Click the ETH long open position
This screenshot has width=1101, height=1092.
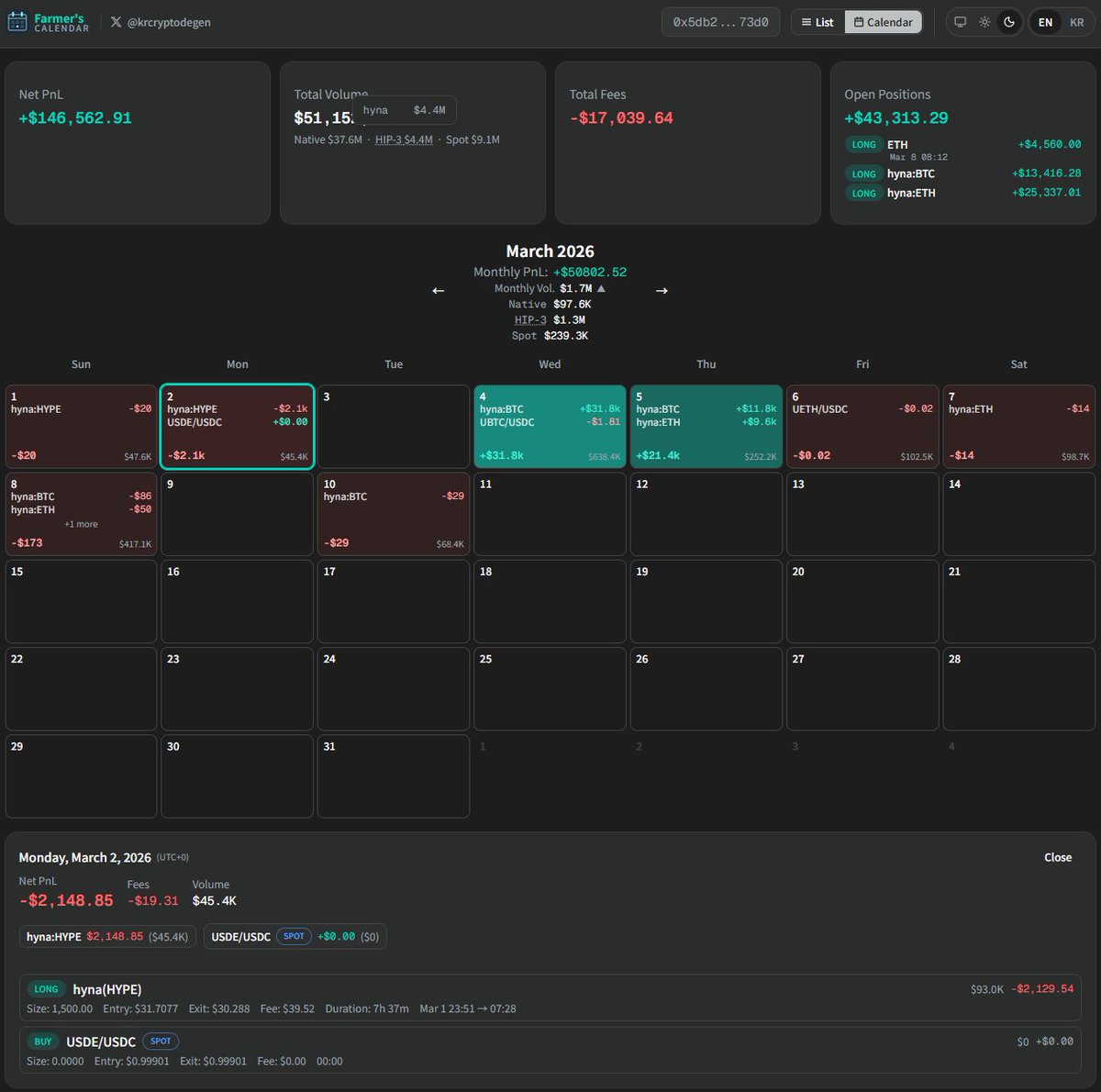[962, 149]
